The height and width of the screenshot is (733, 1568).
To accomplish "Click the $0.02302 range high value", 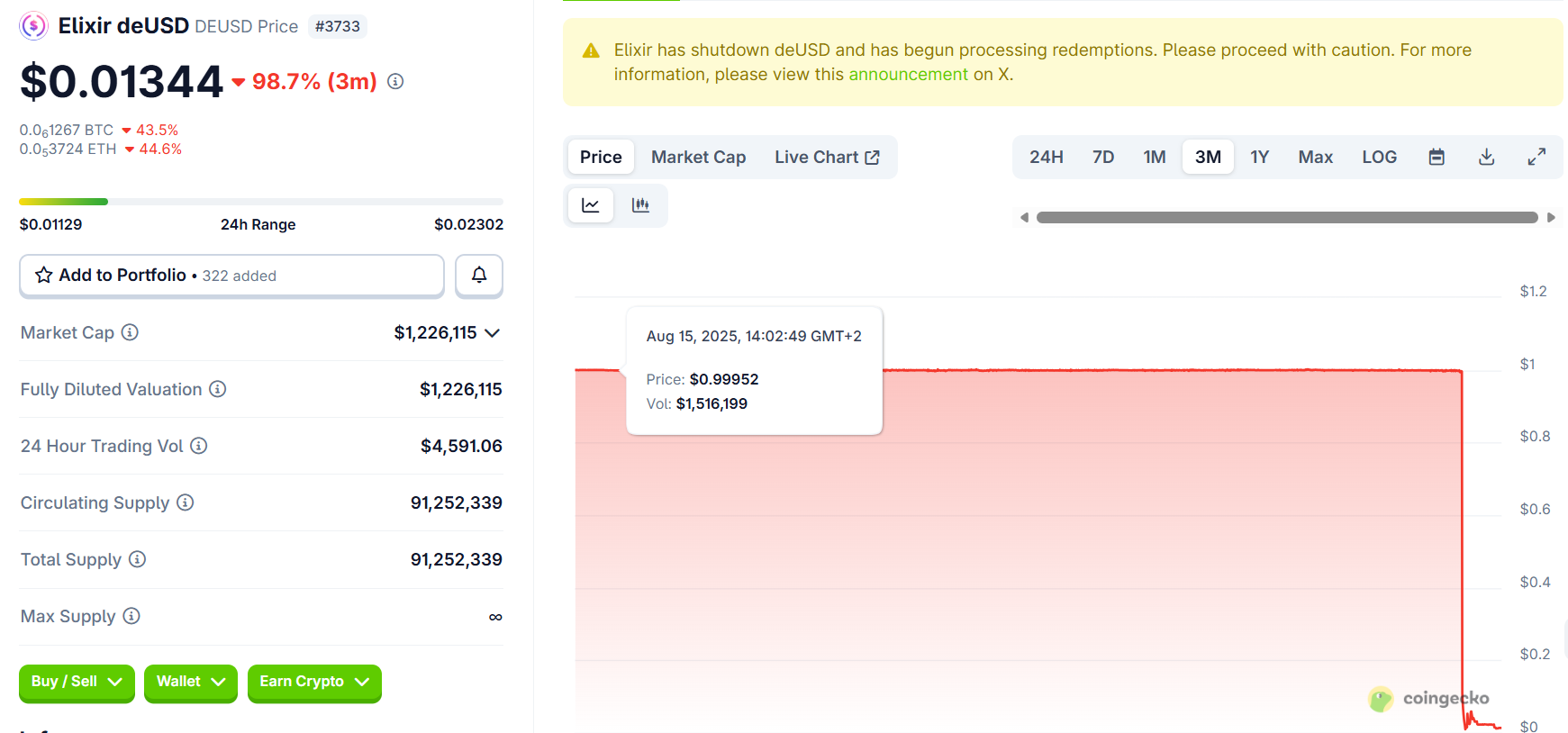I will click(468, 224).
